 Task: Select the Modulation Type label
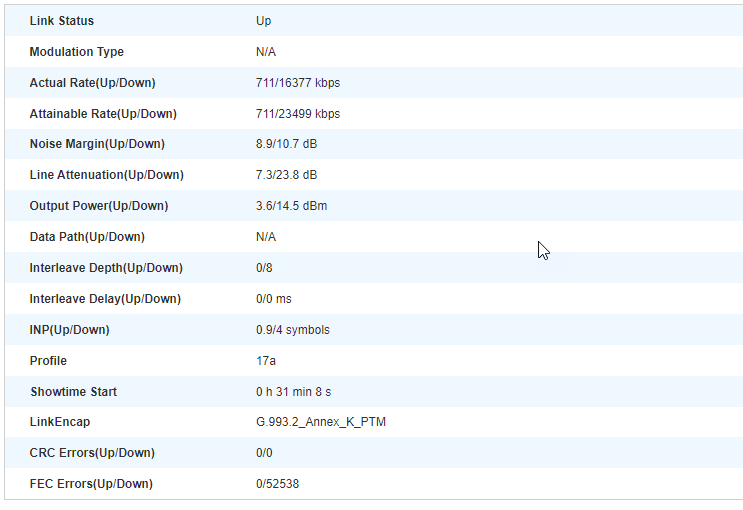click(76, 52)
